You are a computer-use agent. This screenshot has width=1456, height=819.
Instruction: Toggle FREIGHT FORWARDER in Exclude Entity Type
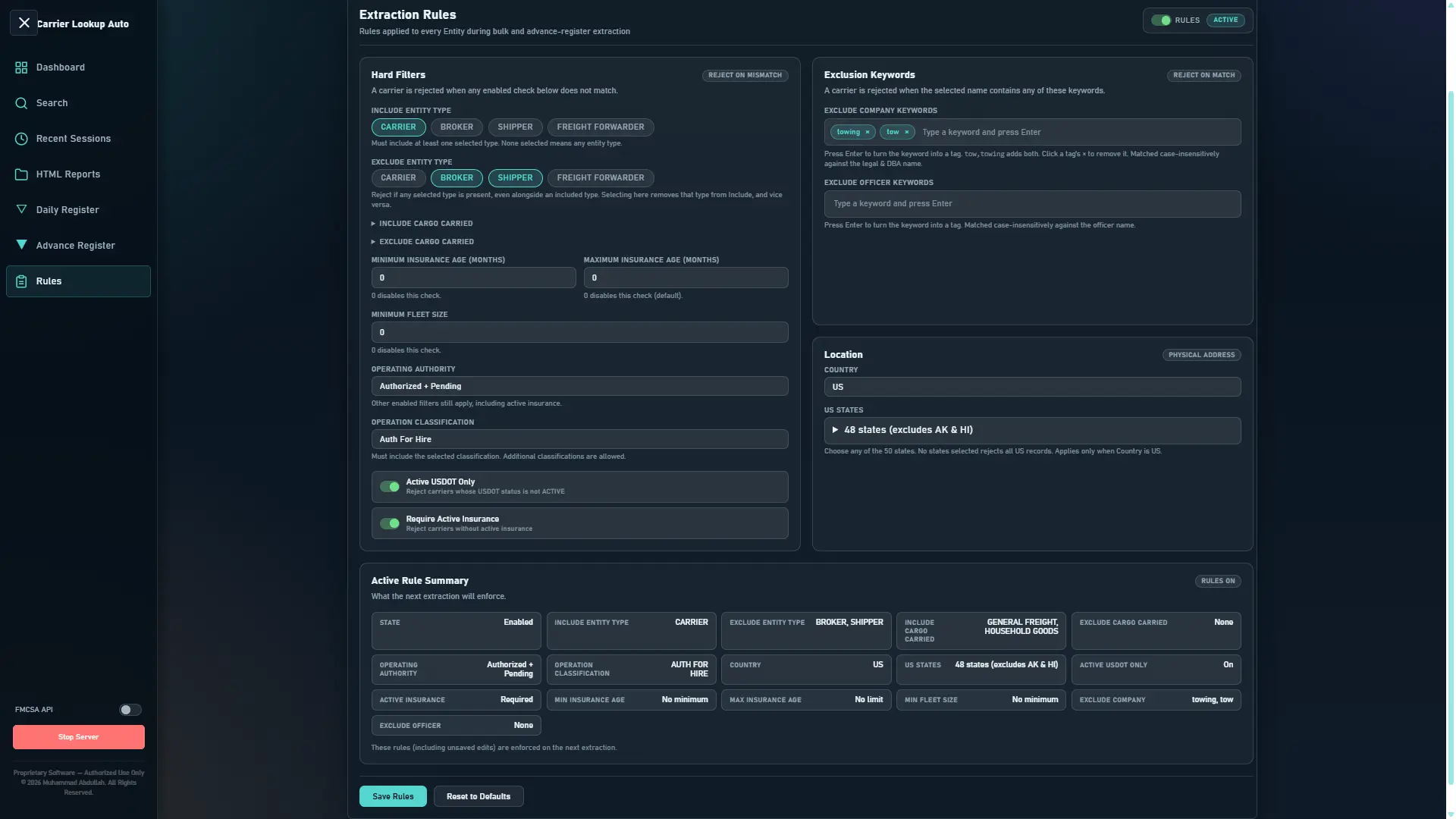coord(601,178)
